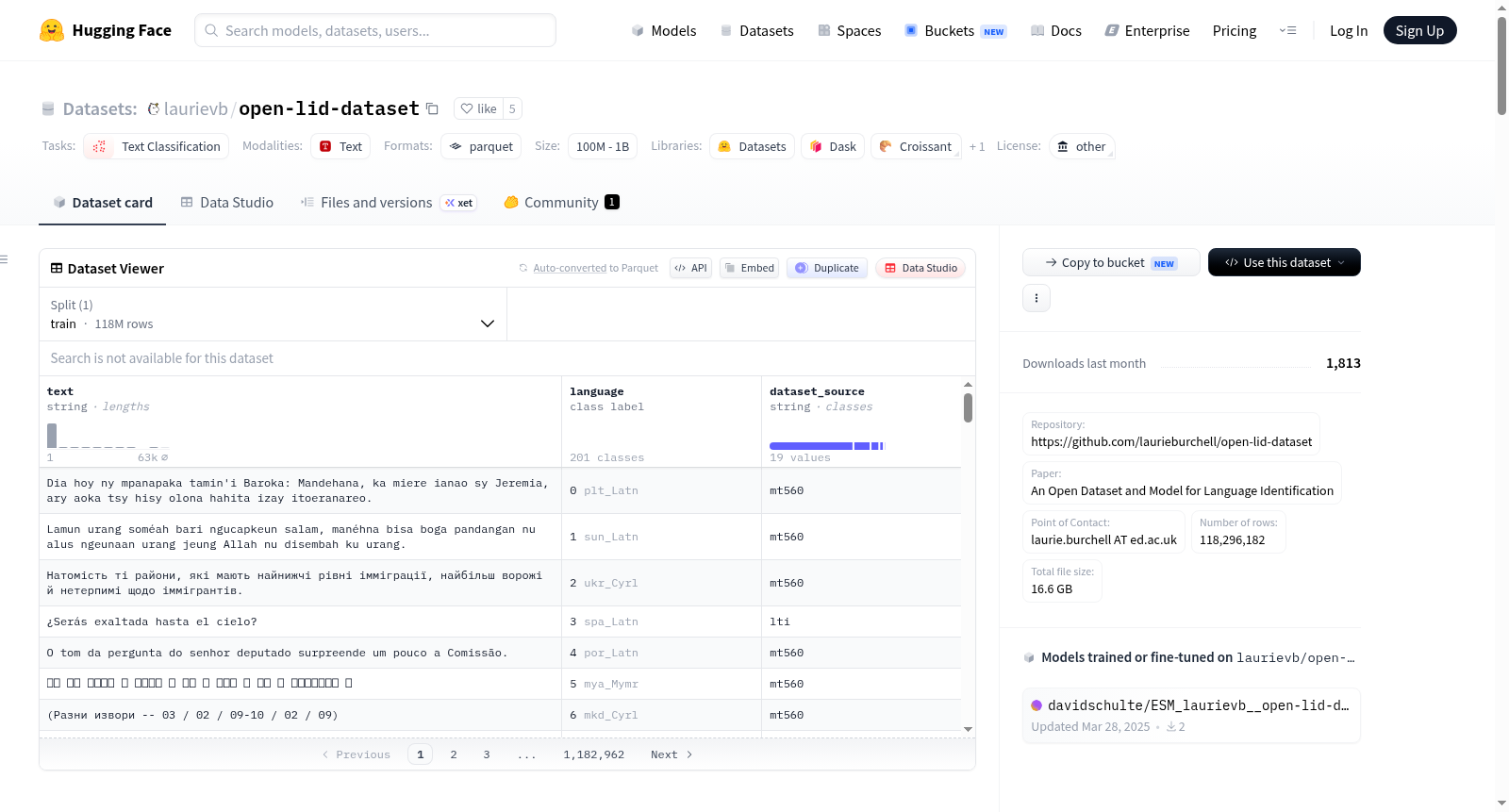Copy dataset name with the copy icon
Screen dimensions: 1509x812
click(432, 108)
